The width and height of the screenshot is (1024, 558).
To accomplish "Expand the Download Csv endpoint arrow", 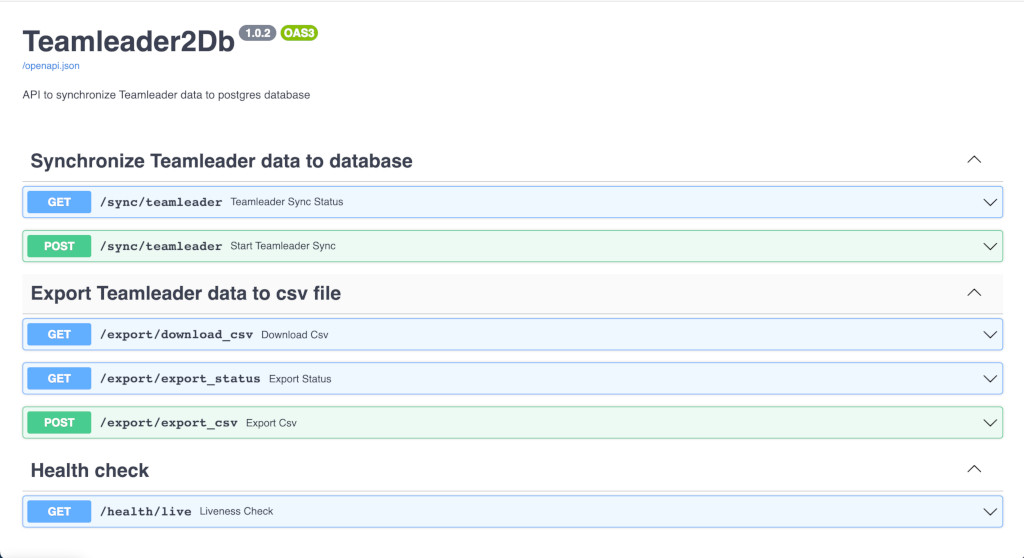I will (x=990, y=335).
